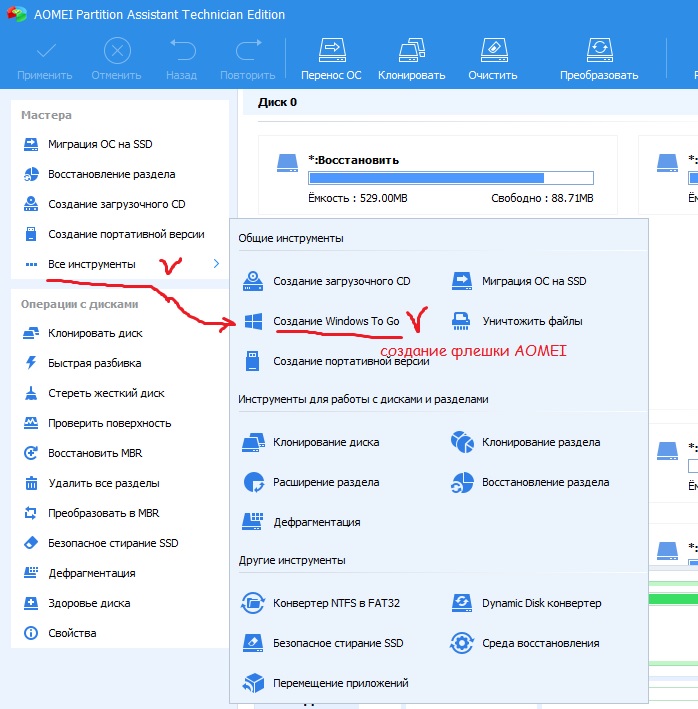Click Создание загрузочного CD icon in sidebar

click(31, 204)
